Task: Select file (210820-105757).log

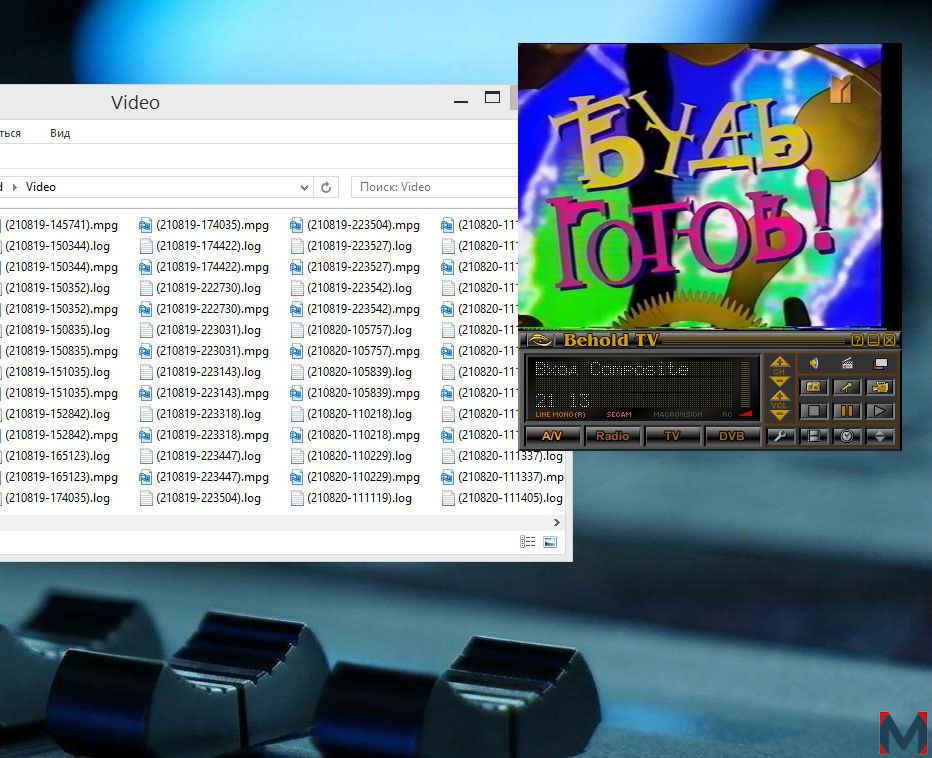Action: pyautogui.click(x=359, y=330)
